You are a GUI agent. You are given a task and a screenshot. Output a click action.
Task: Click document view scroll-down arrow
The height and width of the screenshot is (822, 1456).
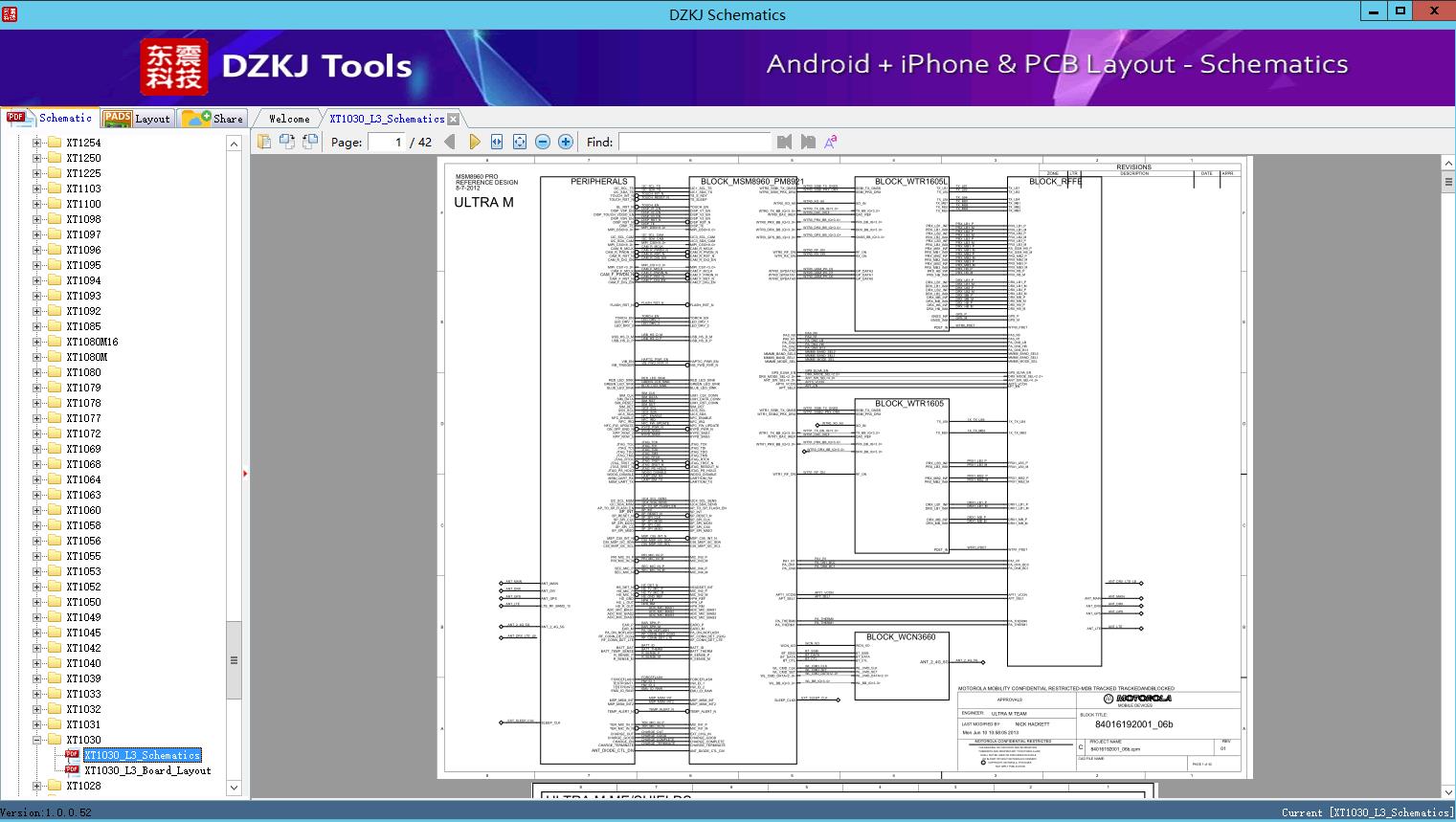pyautogui.click(x=1448, y=791)
